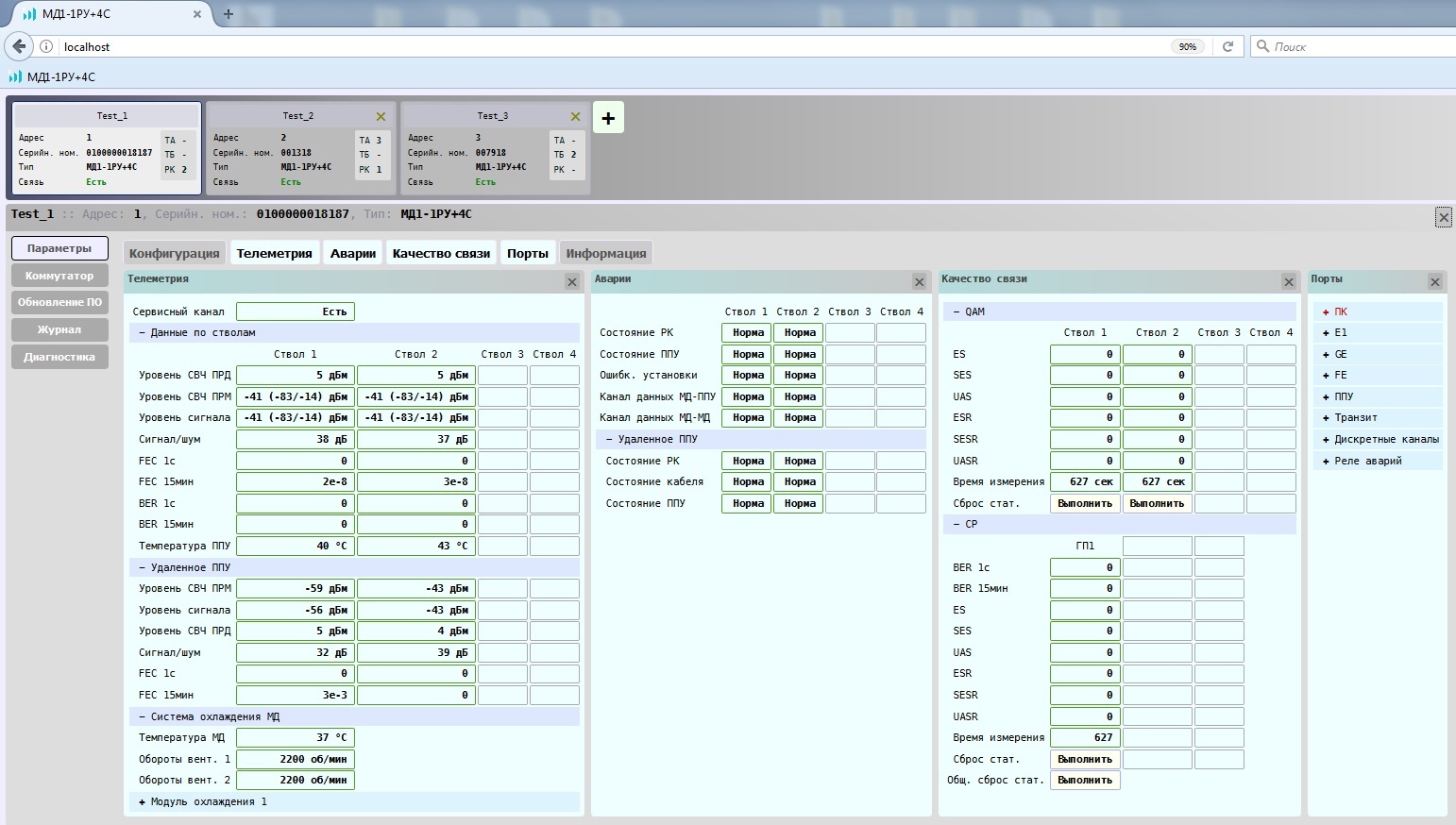
Task: Close the Качество связи panel
Action: click(1289, 282)
